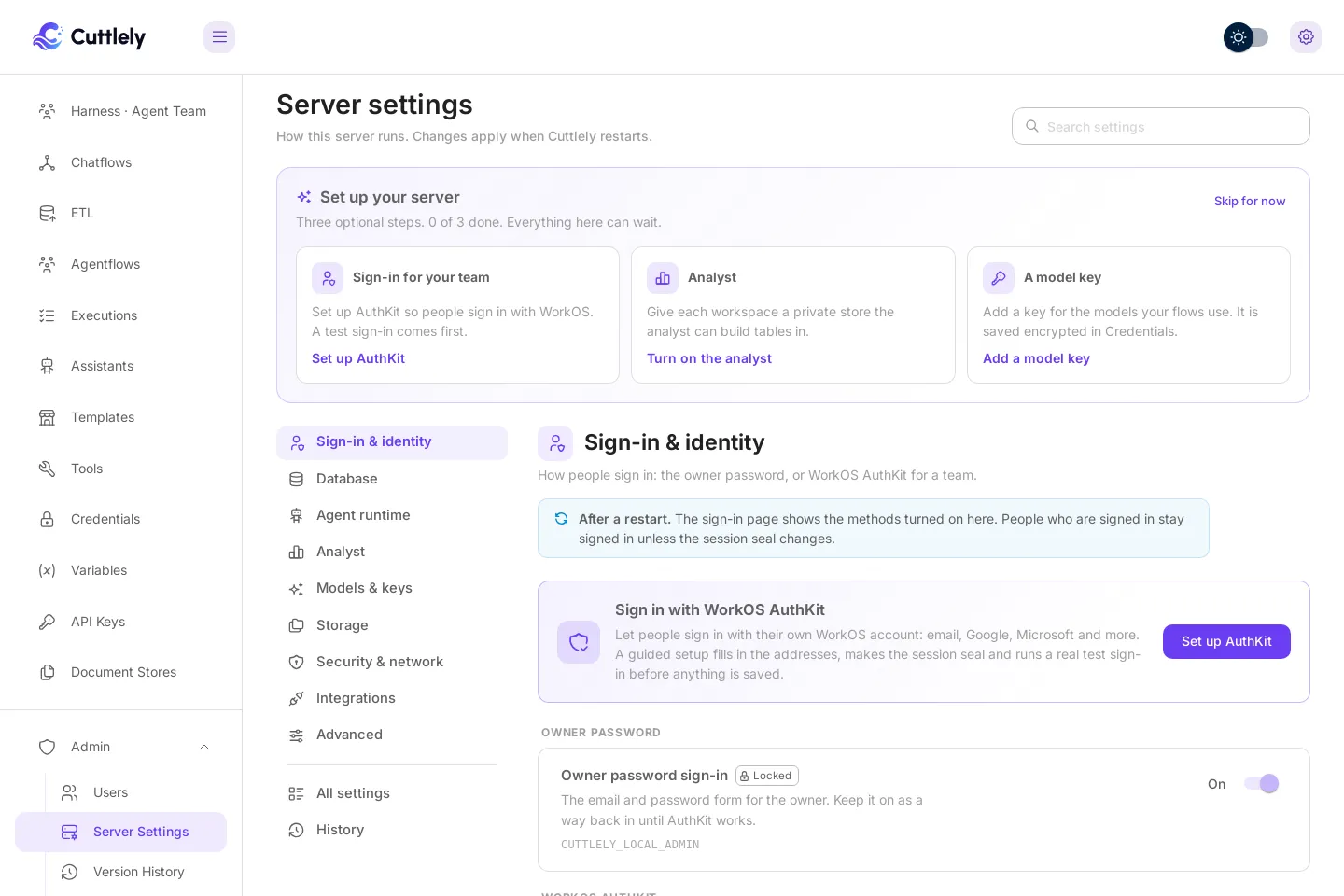Select the Database settings tab

392,479
